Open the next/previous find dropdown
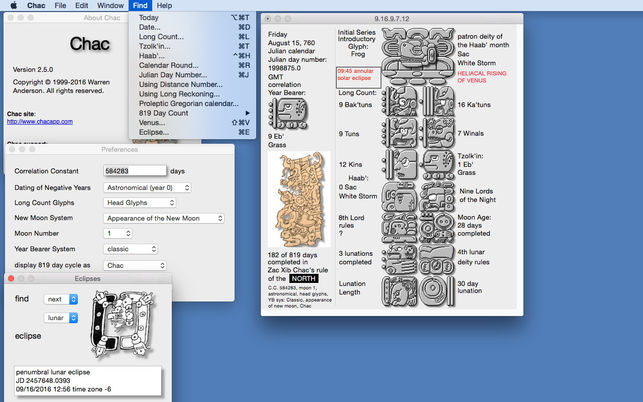This screenshot has height=402, width=643. tap(61, 299)
